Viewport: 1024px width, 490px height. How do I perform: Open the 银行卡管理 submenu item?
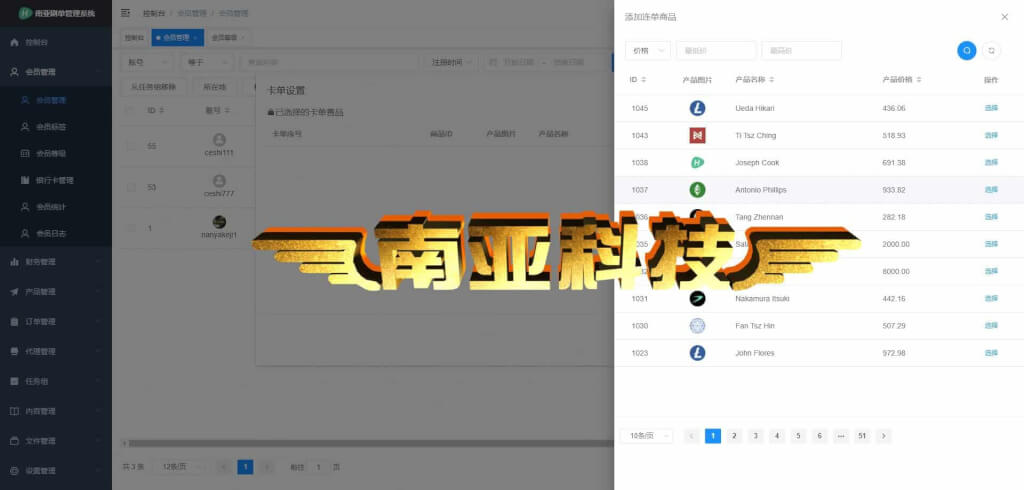pyautogui.click(x=56, y=180)
